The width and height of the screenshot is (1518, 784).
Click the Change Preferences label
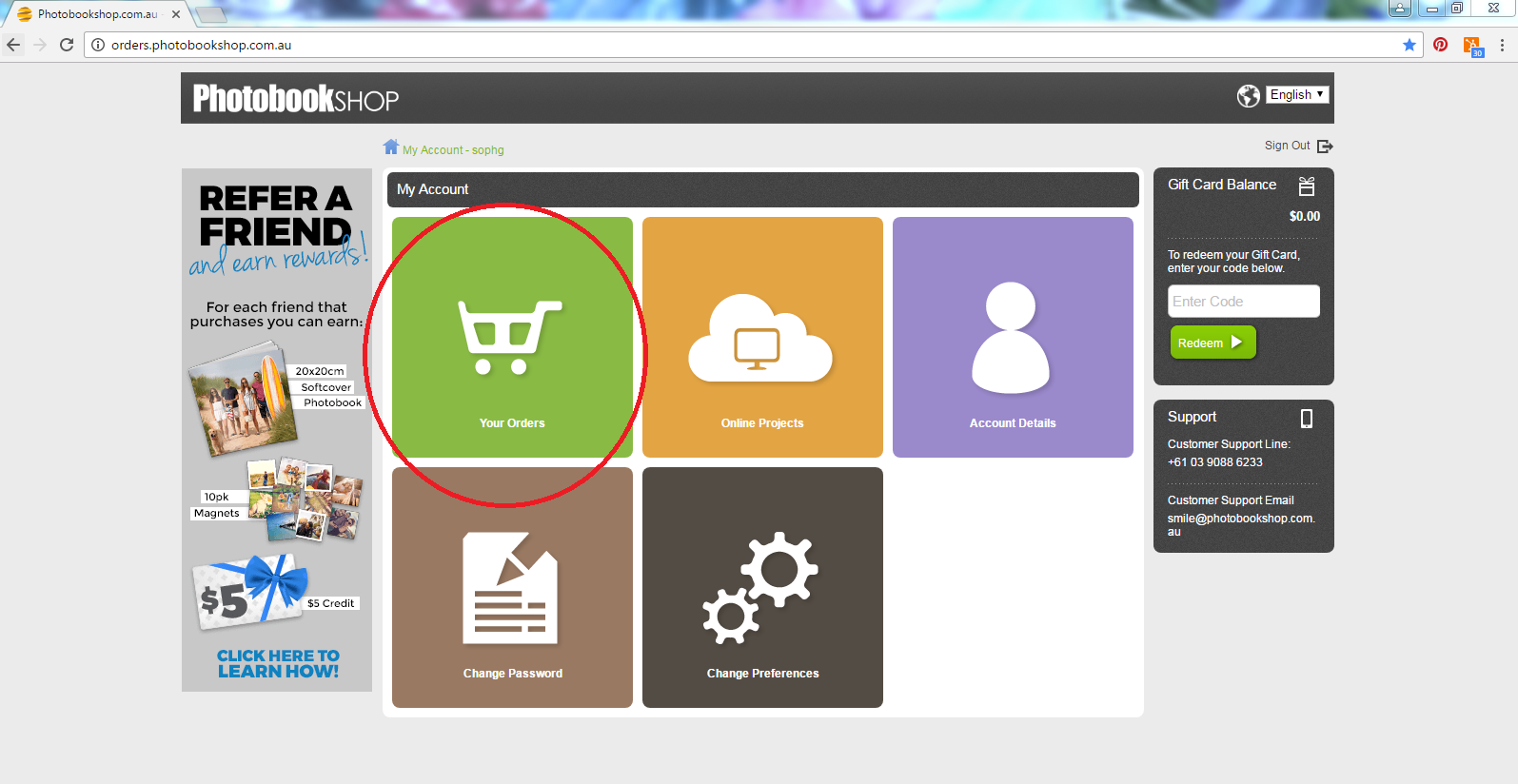(762, 674)
